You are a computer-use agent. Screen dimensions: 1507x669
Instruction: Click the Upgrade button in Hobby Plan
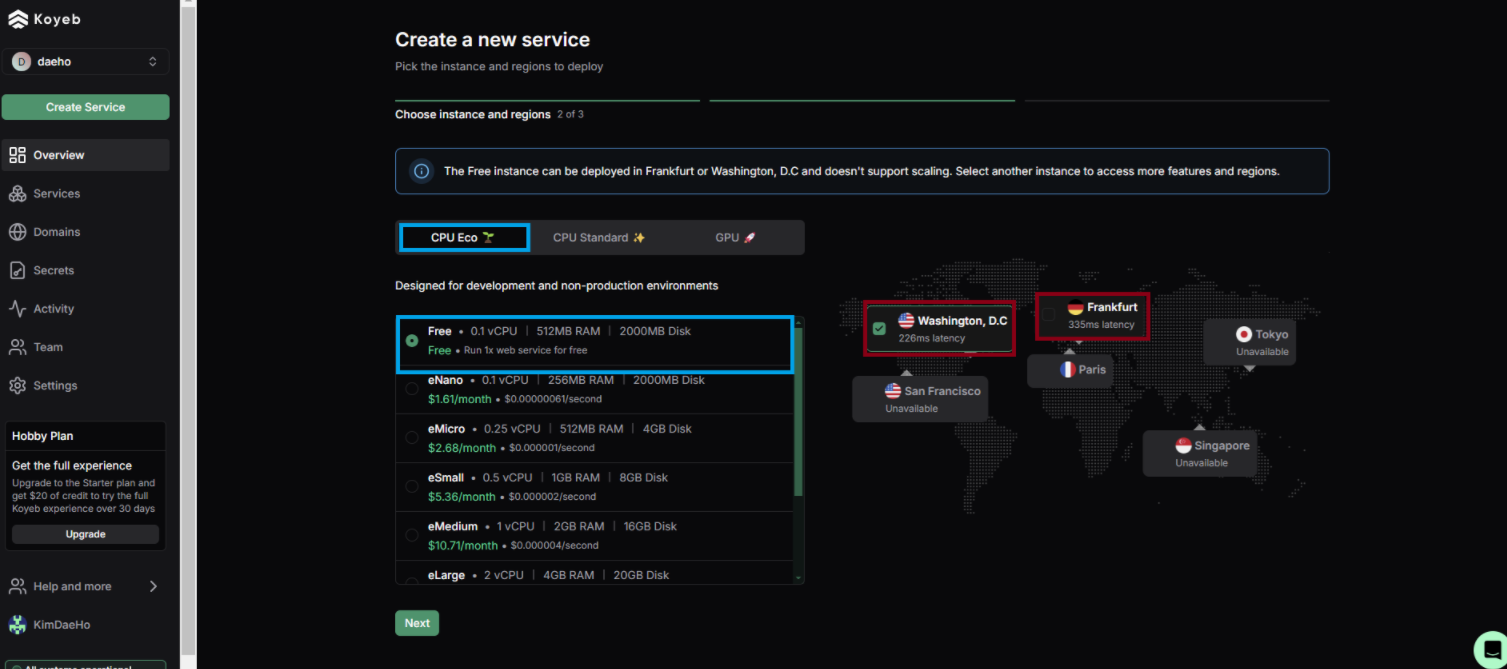85,534
